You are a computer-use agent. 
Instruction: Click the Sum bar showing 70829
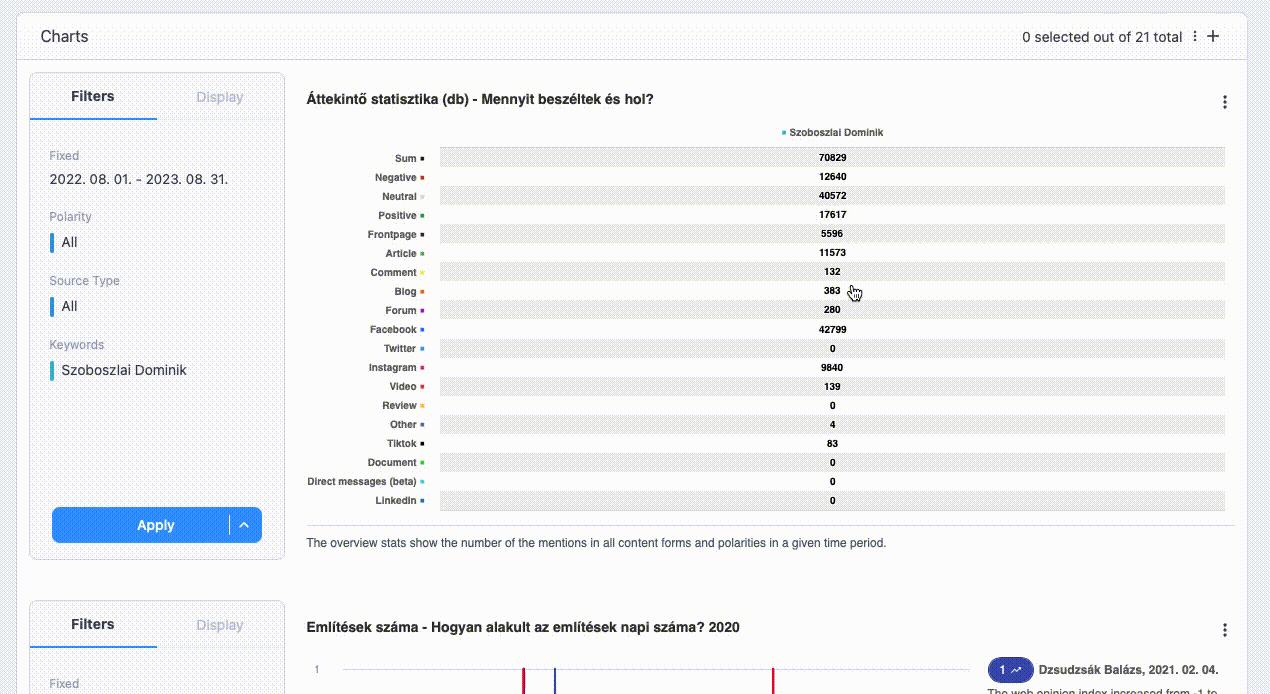point(830,157)
